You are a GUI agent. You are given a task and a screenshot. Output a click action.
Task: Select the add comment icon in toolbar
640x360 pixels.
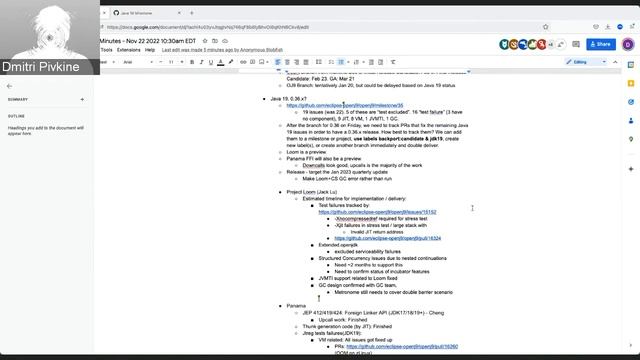[252, 62]
